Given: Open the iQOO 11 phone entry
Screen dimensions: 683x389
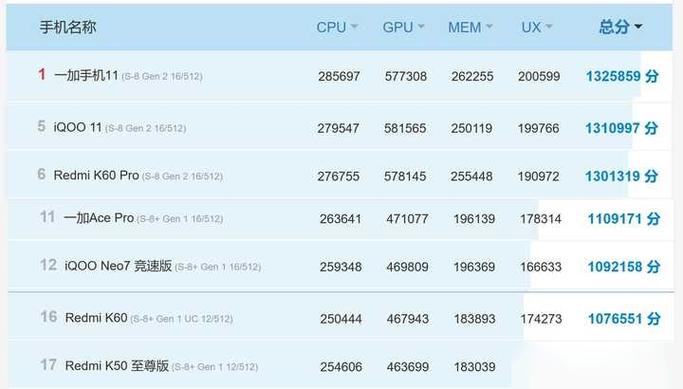Looking at the screenshot, I should click(78, 127).
